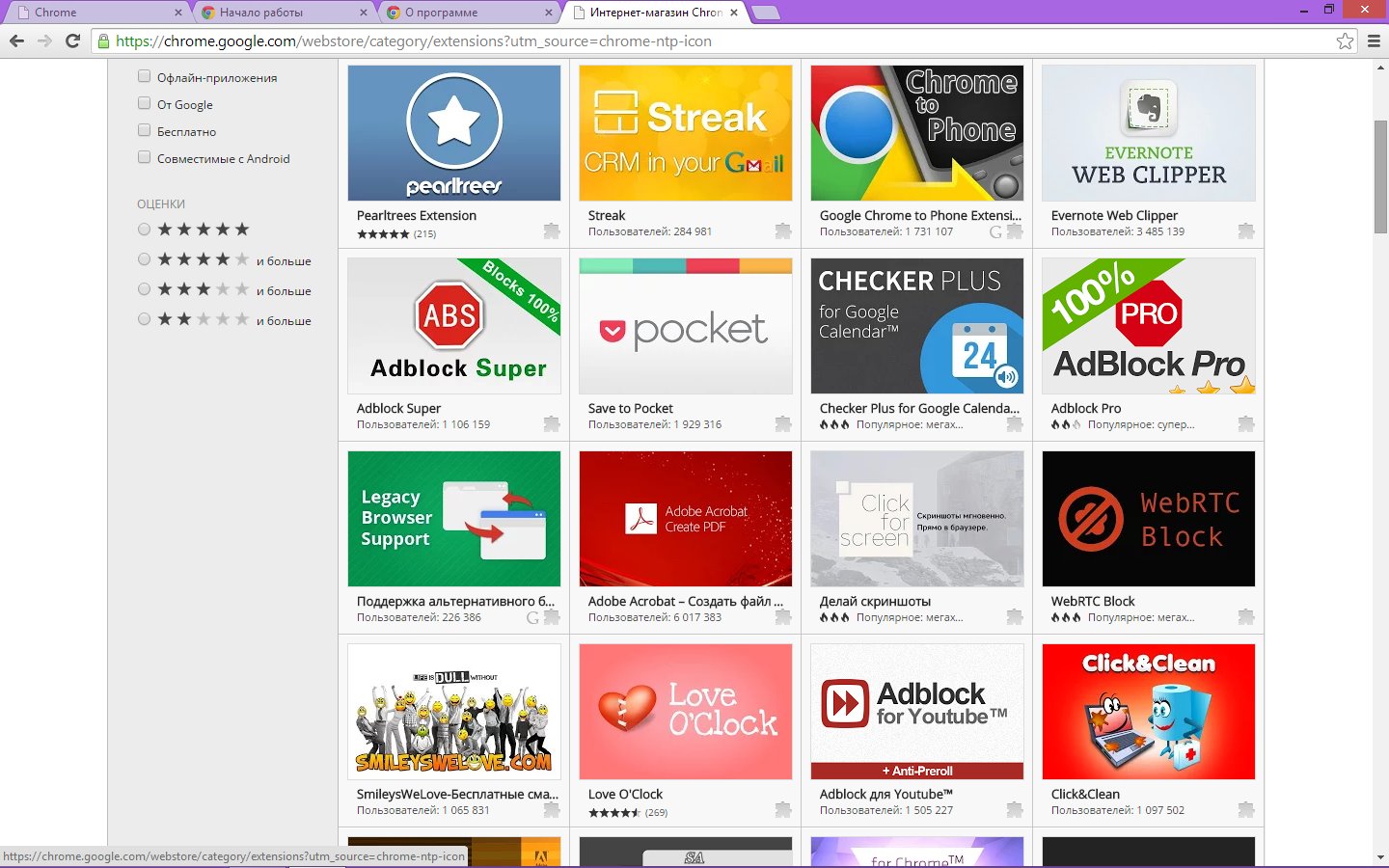This screenshot has width=1389, height=868.
Task: Click the Adblock Super ABS icon
Action: [x=449, y=315]
